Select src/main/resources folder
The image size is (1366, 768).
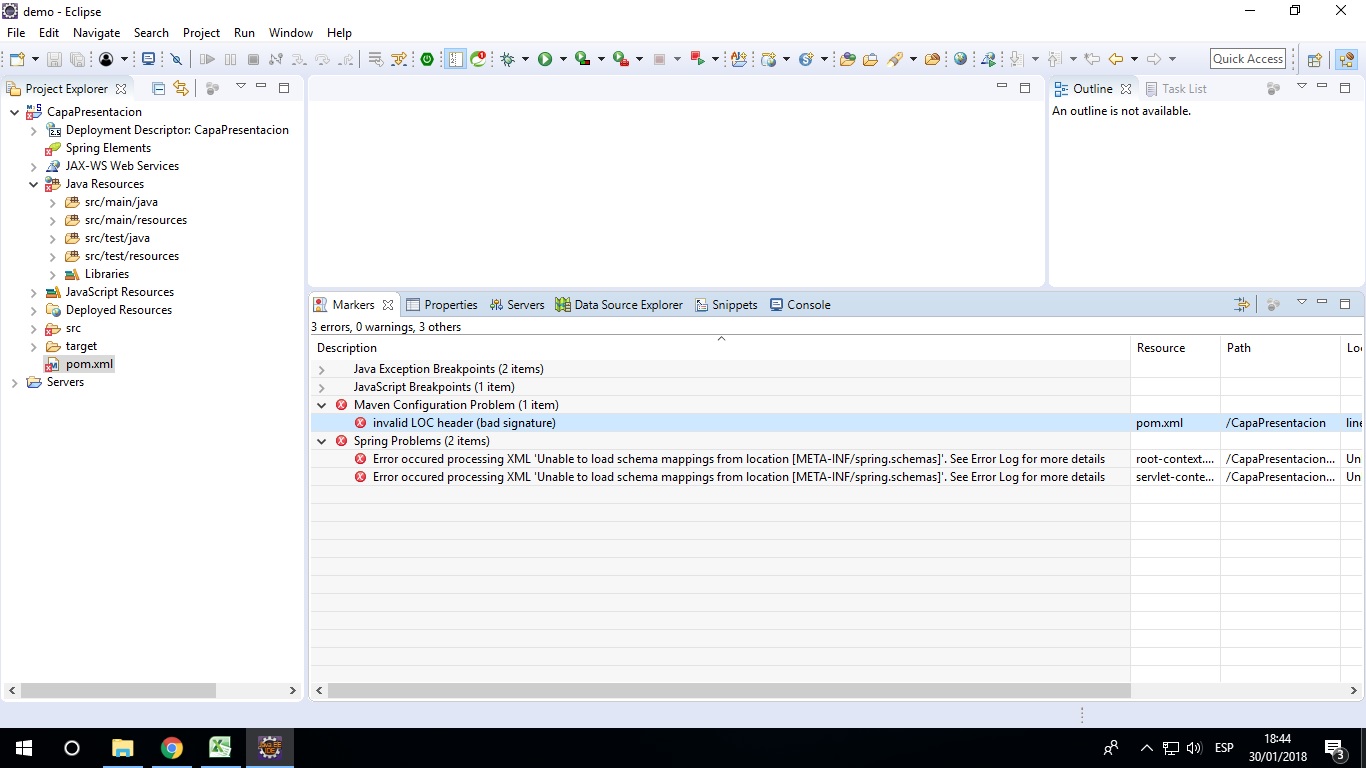click(135, 220)
